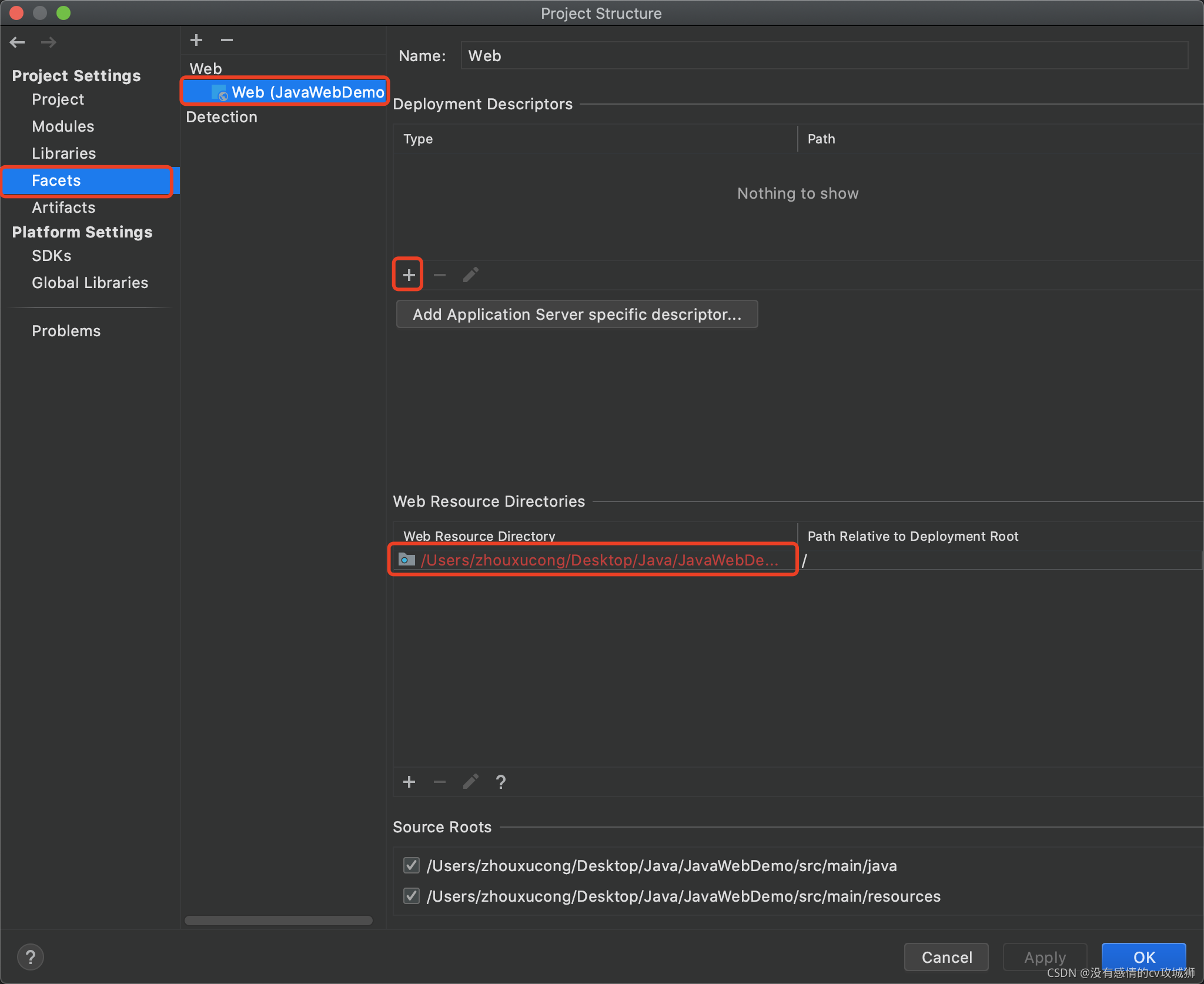Screen dimensions: 1204x984
Task: Select the Artifacts section in Project Settings
Action: pos(62,208)
